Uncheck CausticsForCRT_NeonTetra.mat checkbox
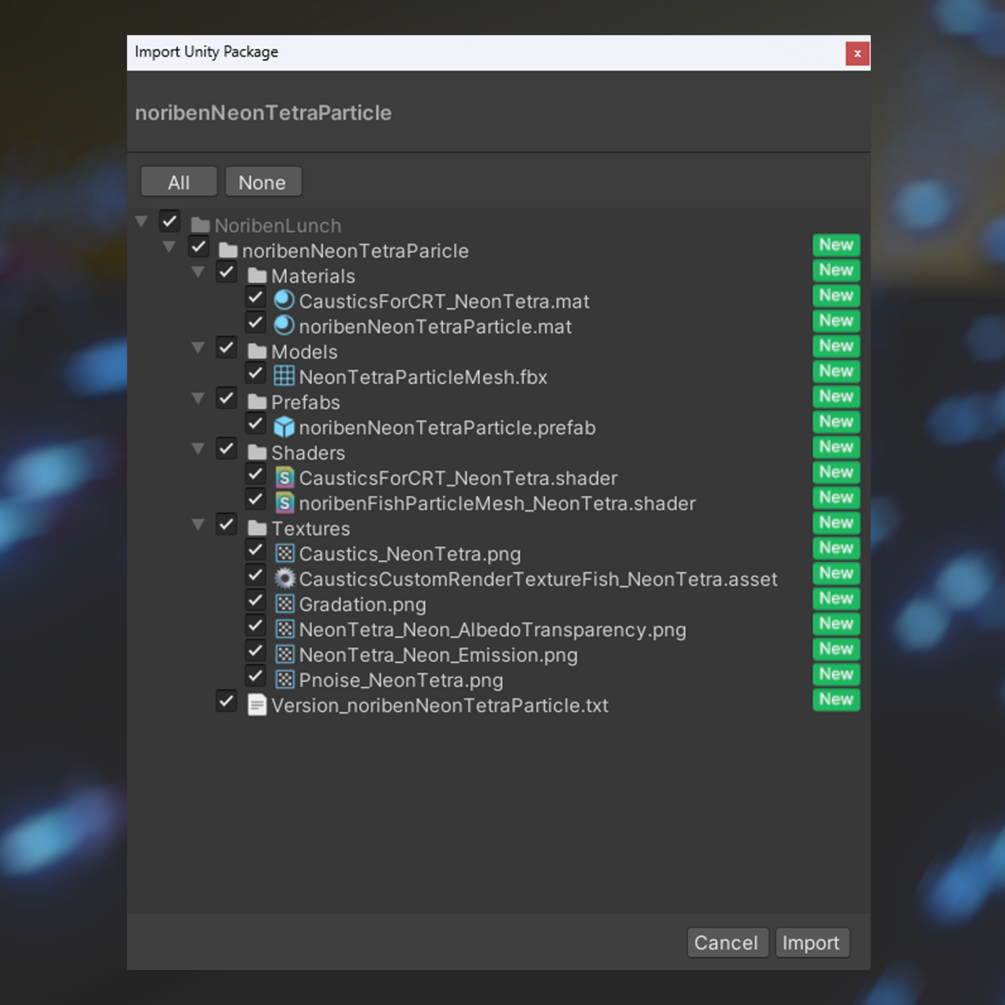Screen dimensions: 1005x1005 [x=255, y=297]
